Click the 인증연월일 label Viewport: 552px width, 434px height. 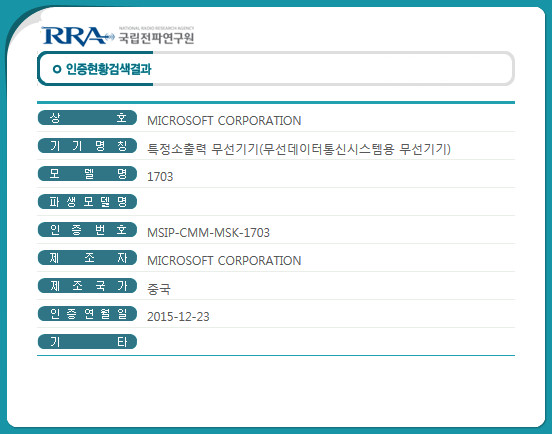87,314
